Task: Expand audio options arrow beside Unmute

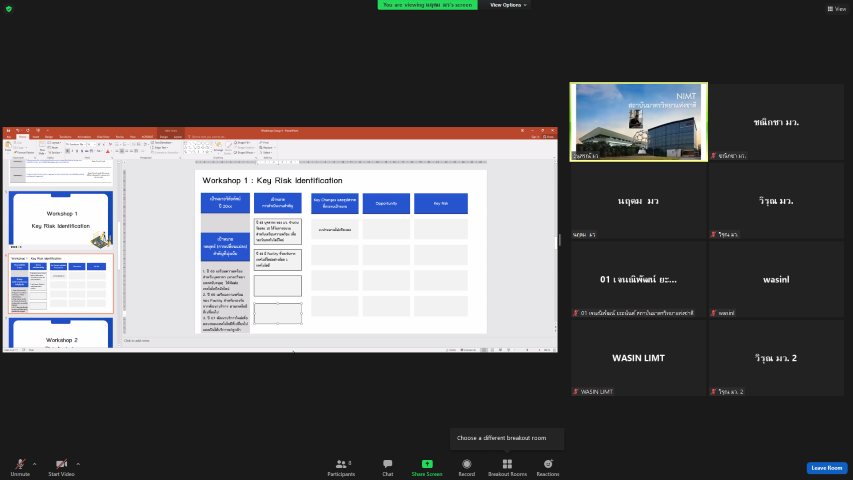Action: coord(35,463)
